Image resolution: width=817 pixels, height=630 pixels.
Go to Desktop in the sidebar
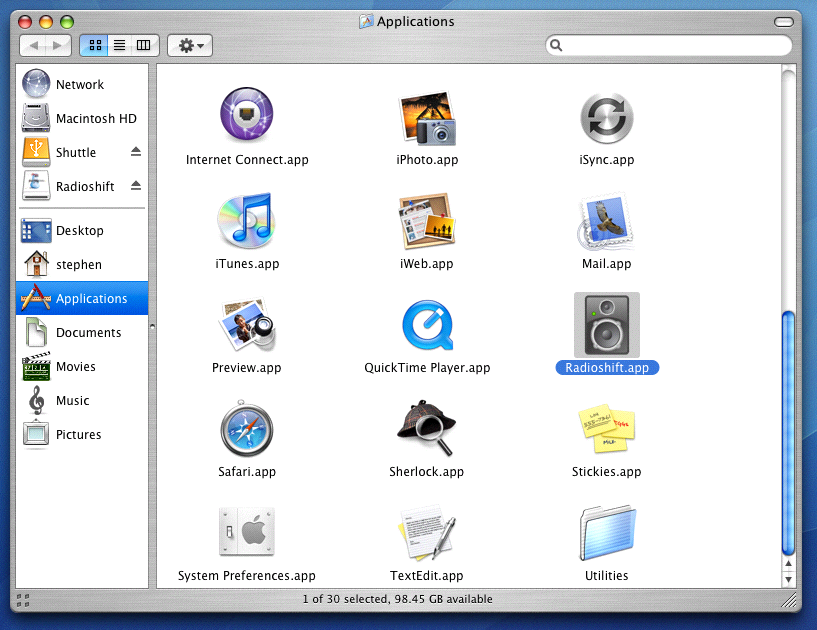pyautogui.click(x=82, y=230)
